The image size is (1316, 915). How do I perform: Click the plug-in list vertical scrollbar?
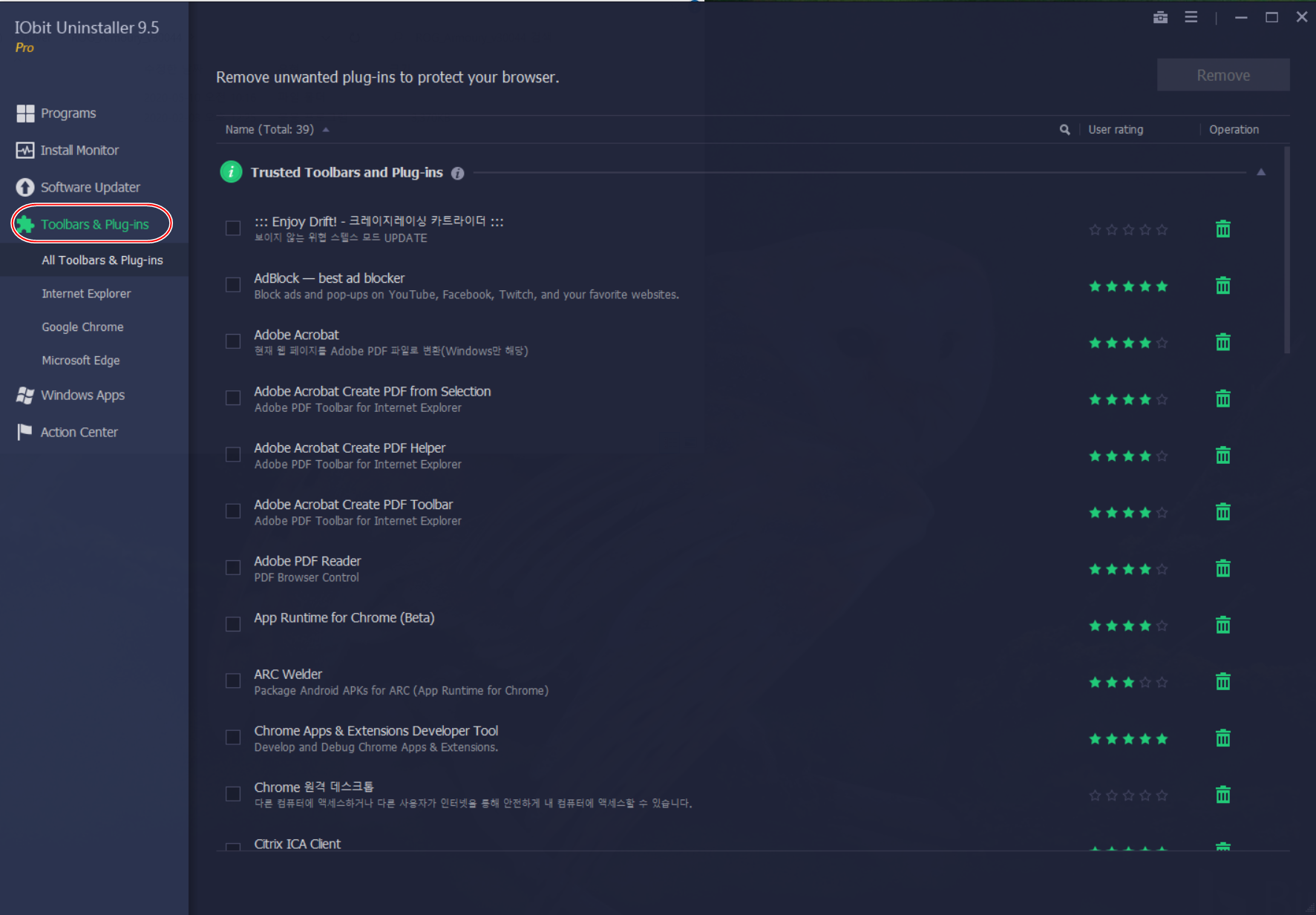click(1287, 250)
